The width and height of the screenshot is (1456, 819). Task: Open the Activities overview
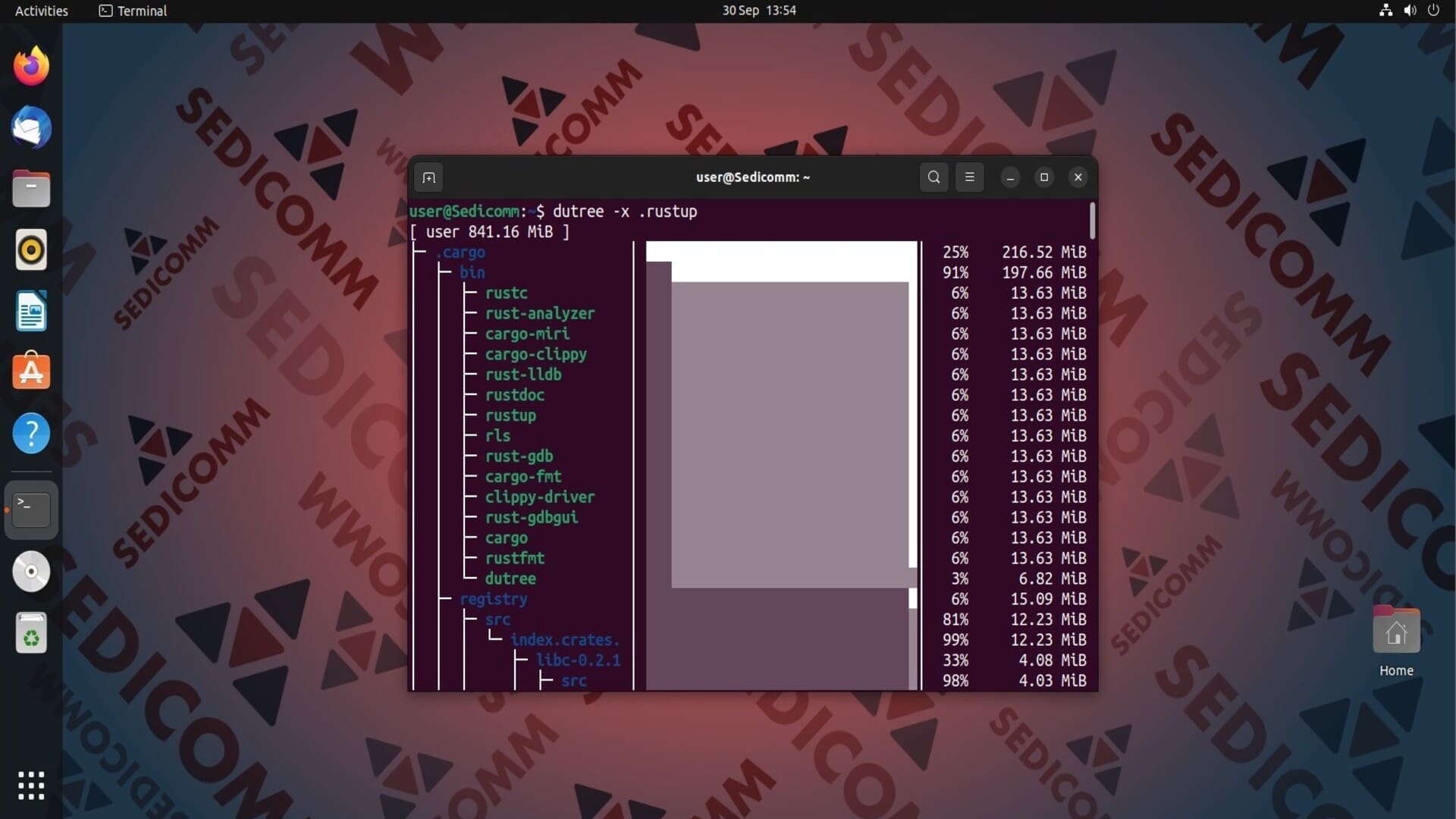click(42, 11)
